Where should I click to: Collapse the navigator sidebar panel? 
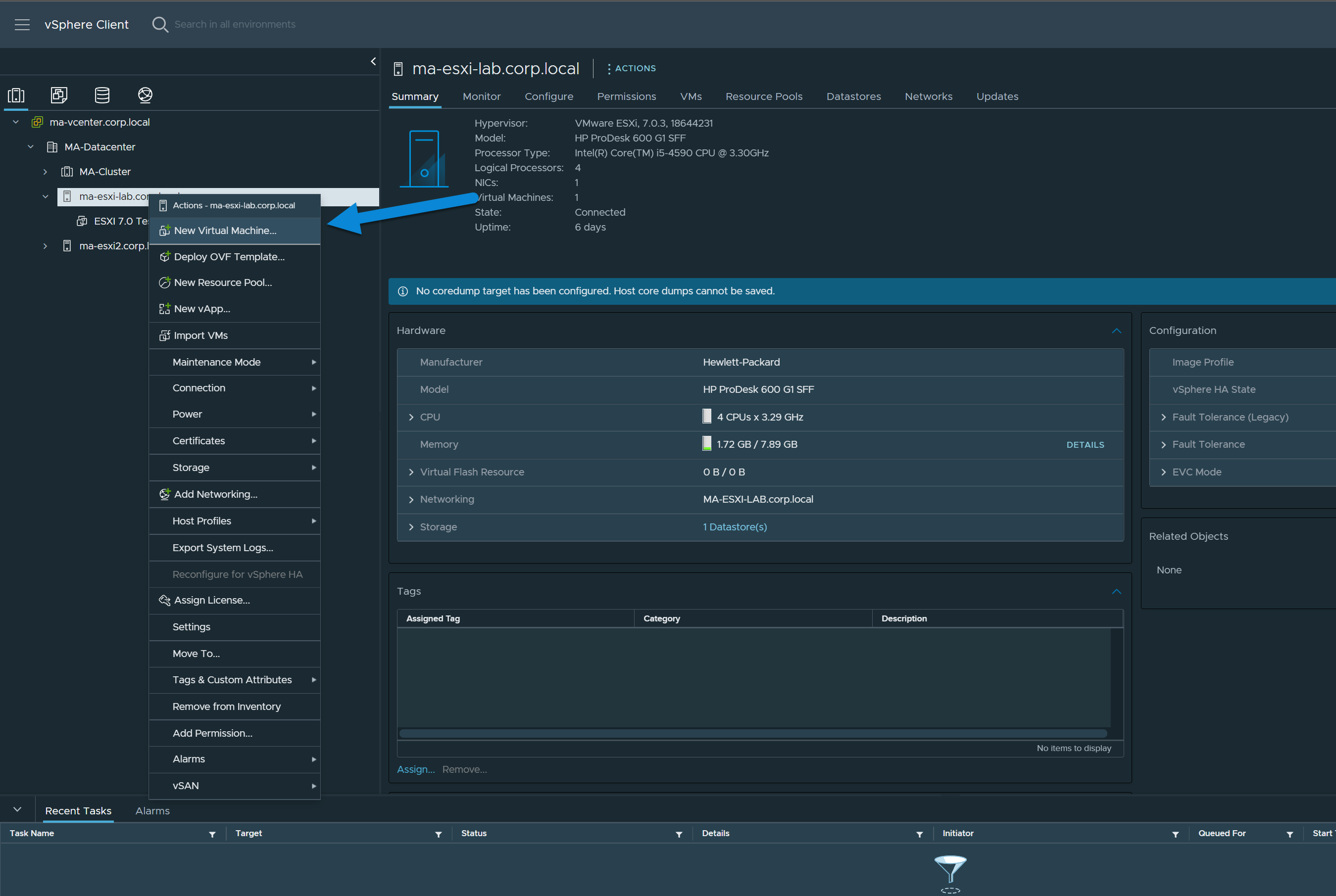[x=373, y=61]
